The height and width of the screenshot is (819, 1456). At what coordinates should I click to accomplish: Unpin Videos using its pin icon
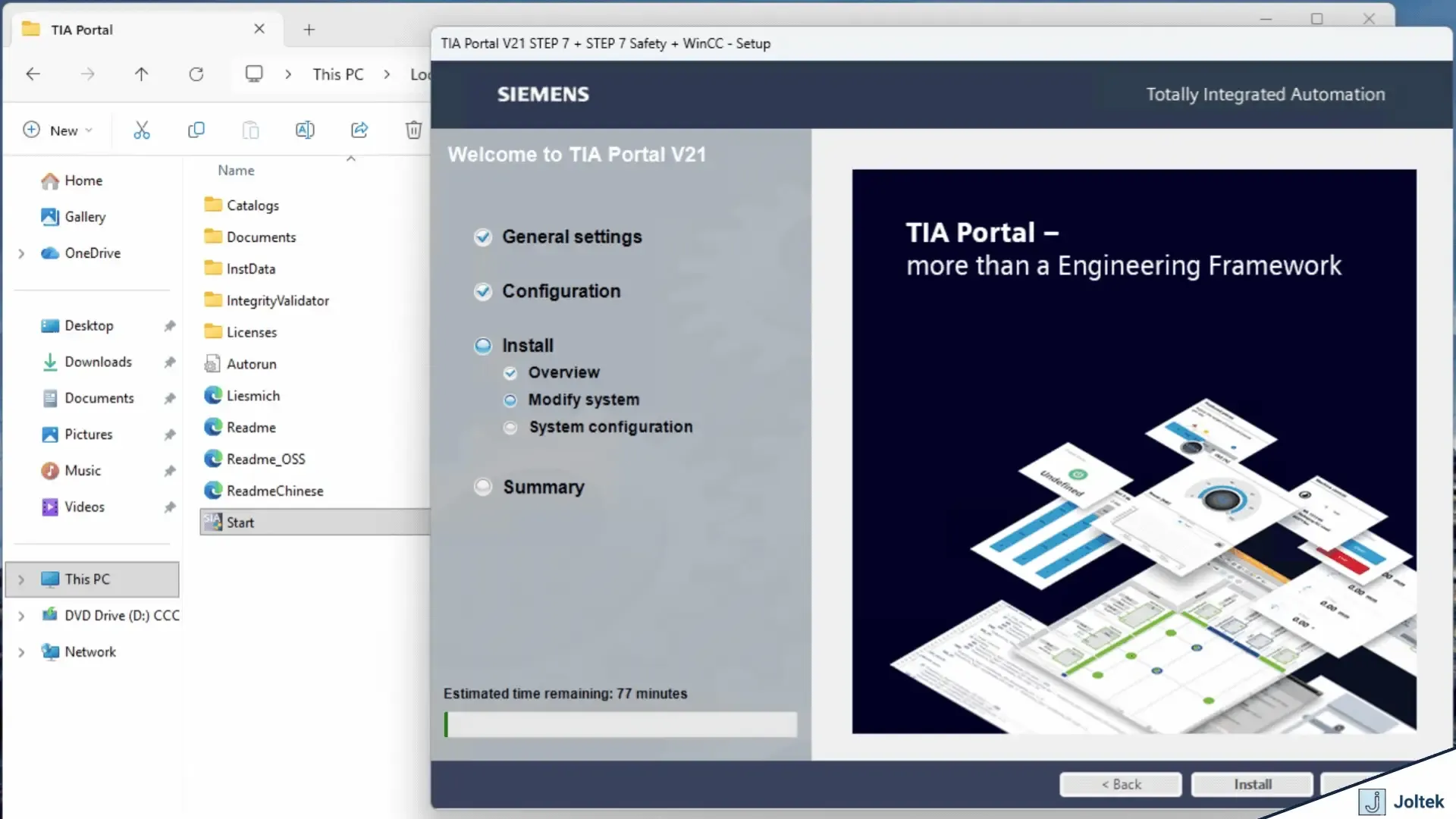pos(170,507)
